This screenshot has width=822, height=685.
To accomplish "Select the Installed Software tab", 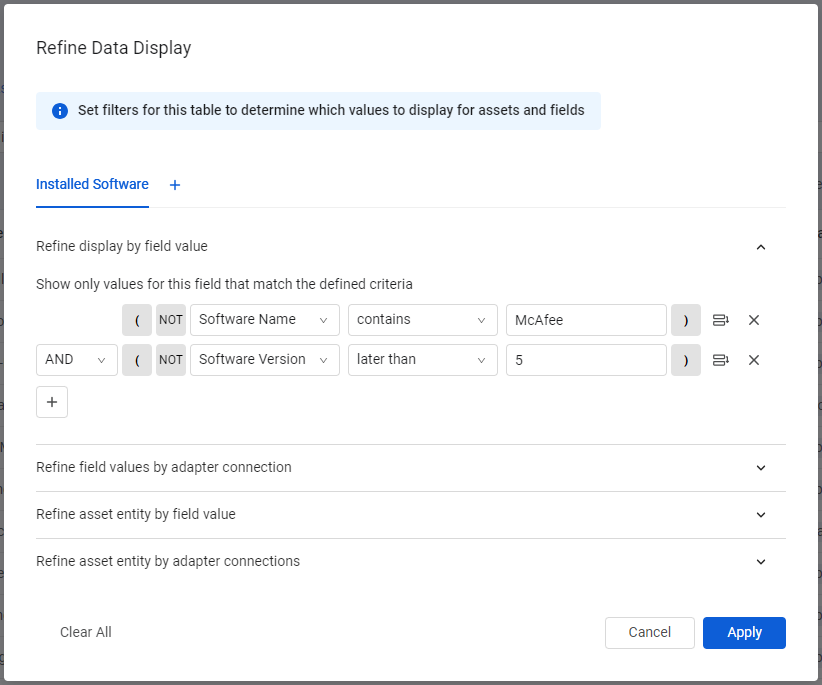I will click(92, 184).
